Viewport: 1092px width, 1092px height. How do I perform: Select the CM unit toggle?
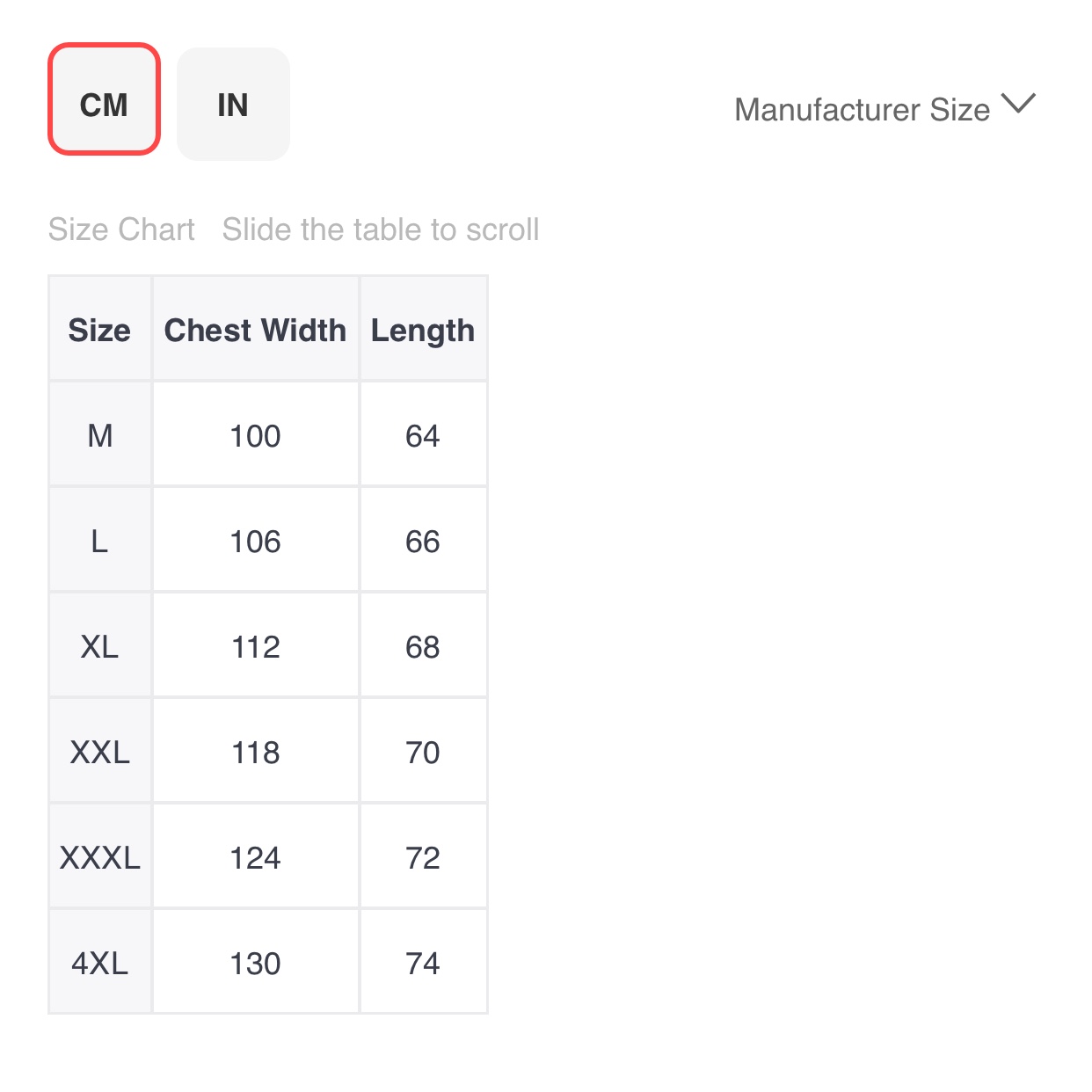click(104, 99)
